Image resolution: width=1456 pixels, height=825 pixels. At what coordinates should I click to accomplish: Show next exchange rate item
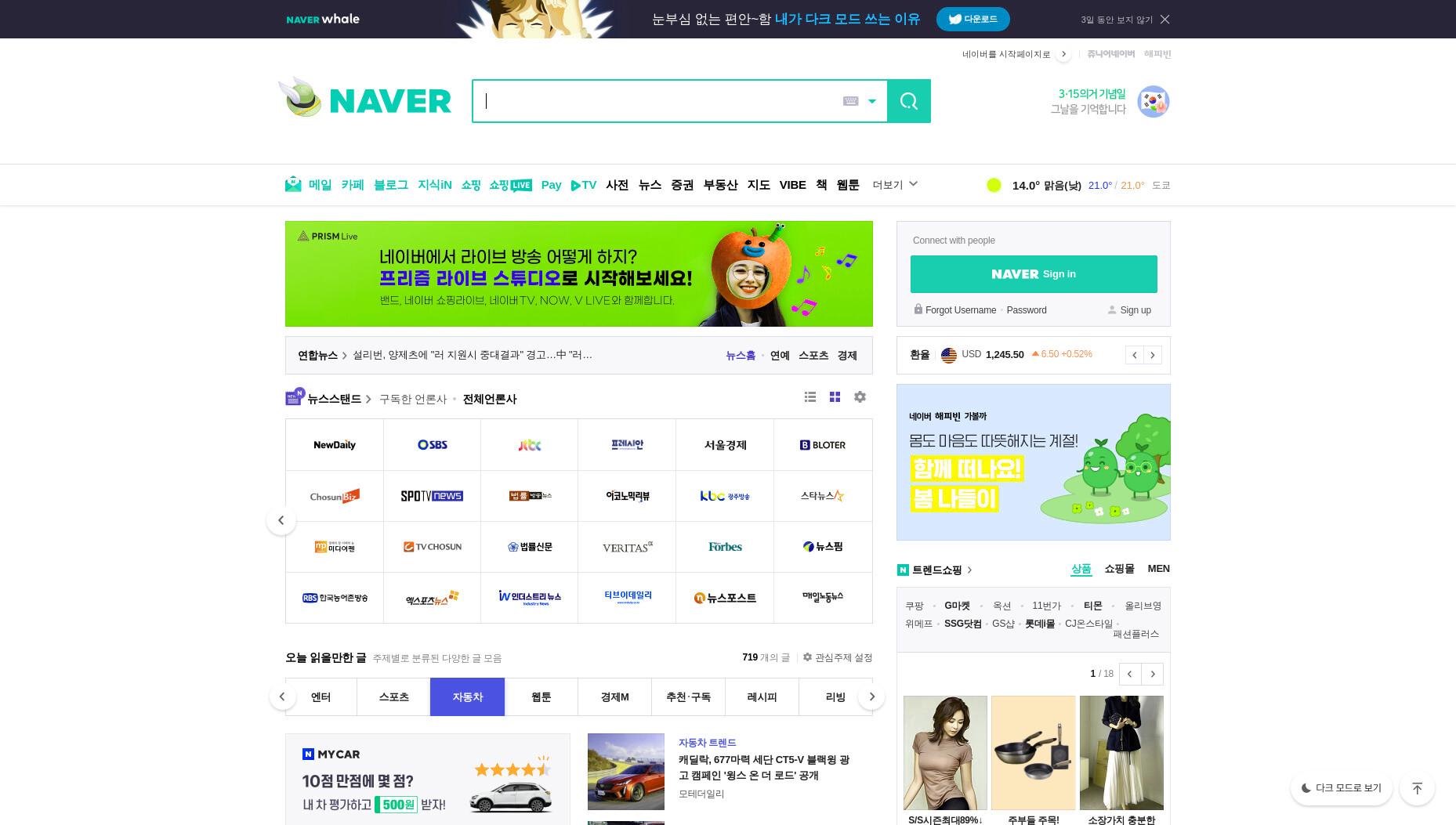[1152, 355]
